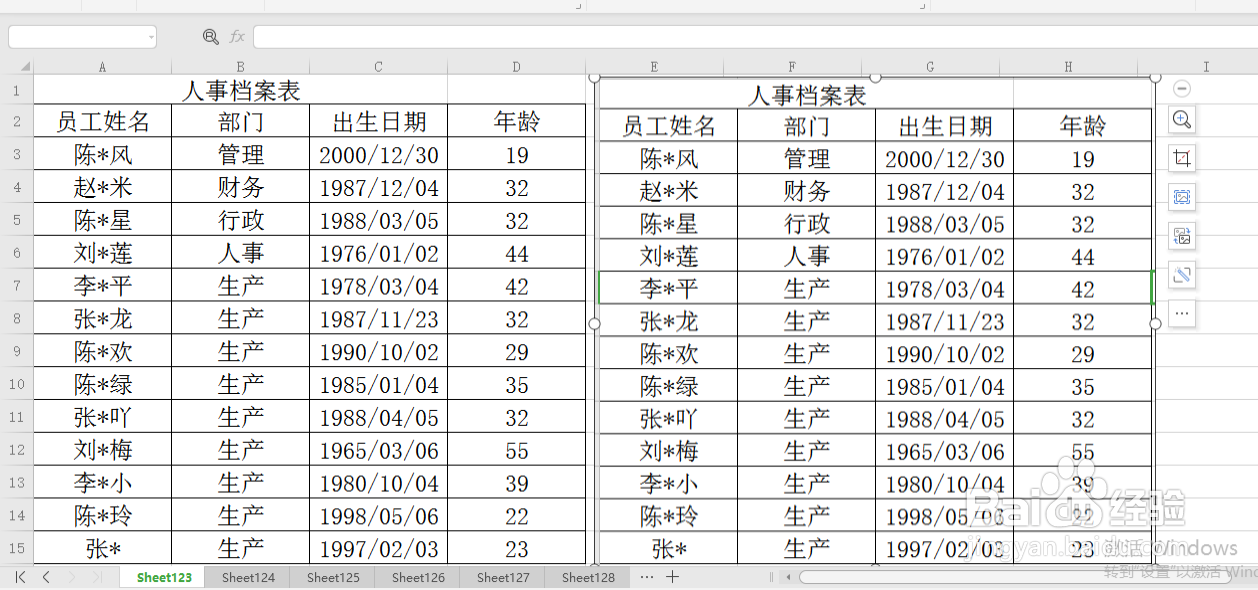Image resolution: width=1258 pixels, height=590 pixels.
Task: Click age cell 19 in column D
Action: [516, 155]
